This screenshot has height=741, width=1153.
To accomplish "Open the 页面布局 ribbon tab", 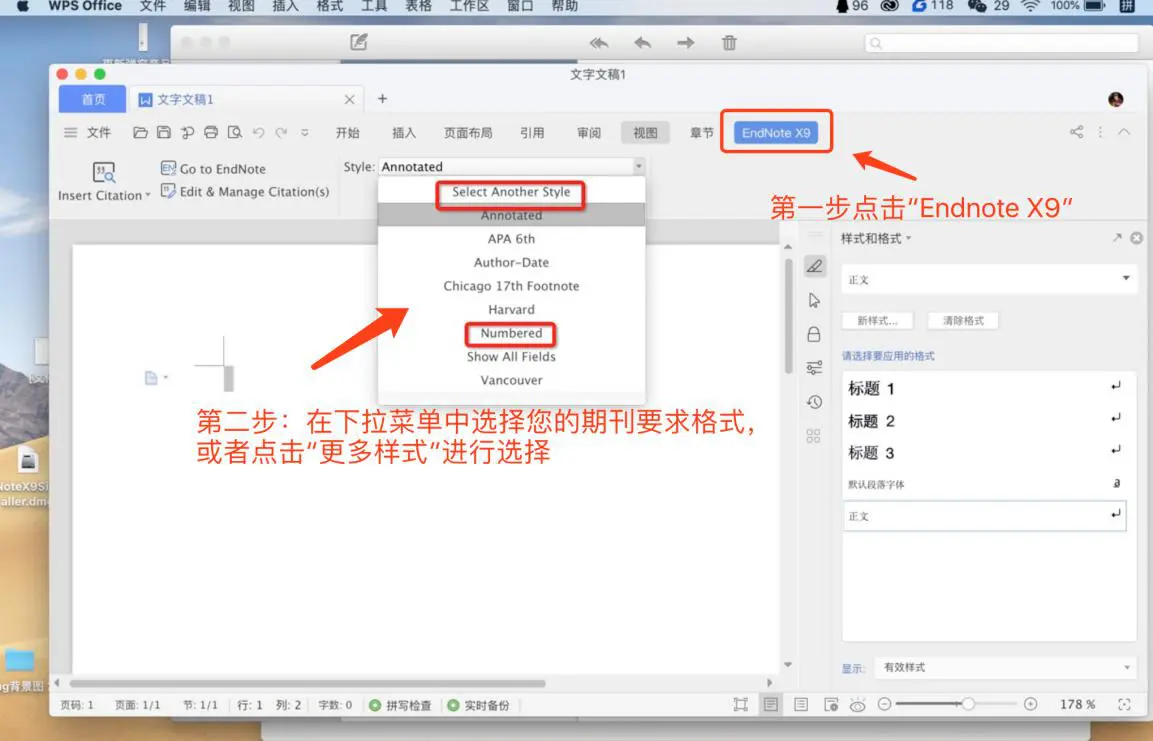I will (468, 133).
